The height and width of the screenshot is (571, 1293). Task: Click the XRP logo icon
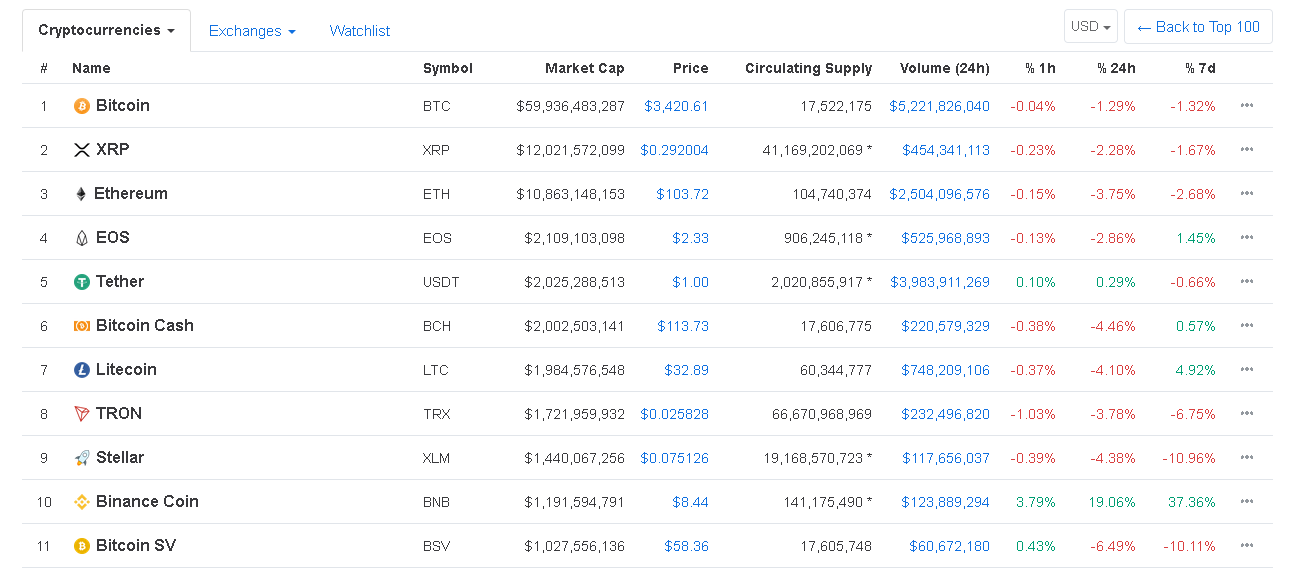[x=82, y=150]
